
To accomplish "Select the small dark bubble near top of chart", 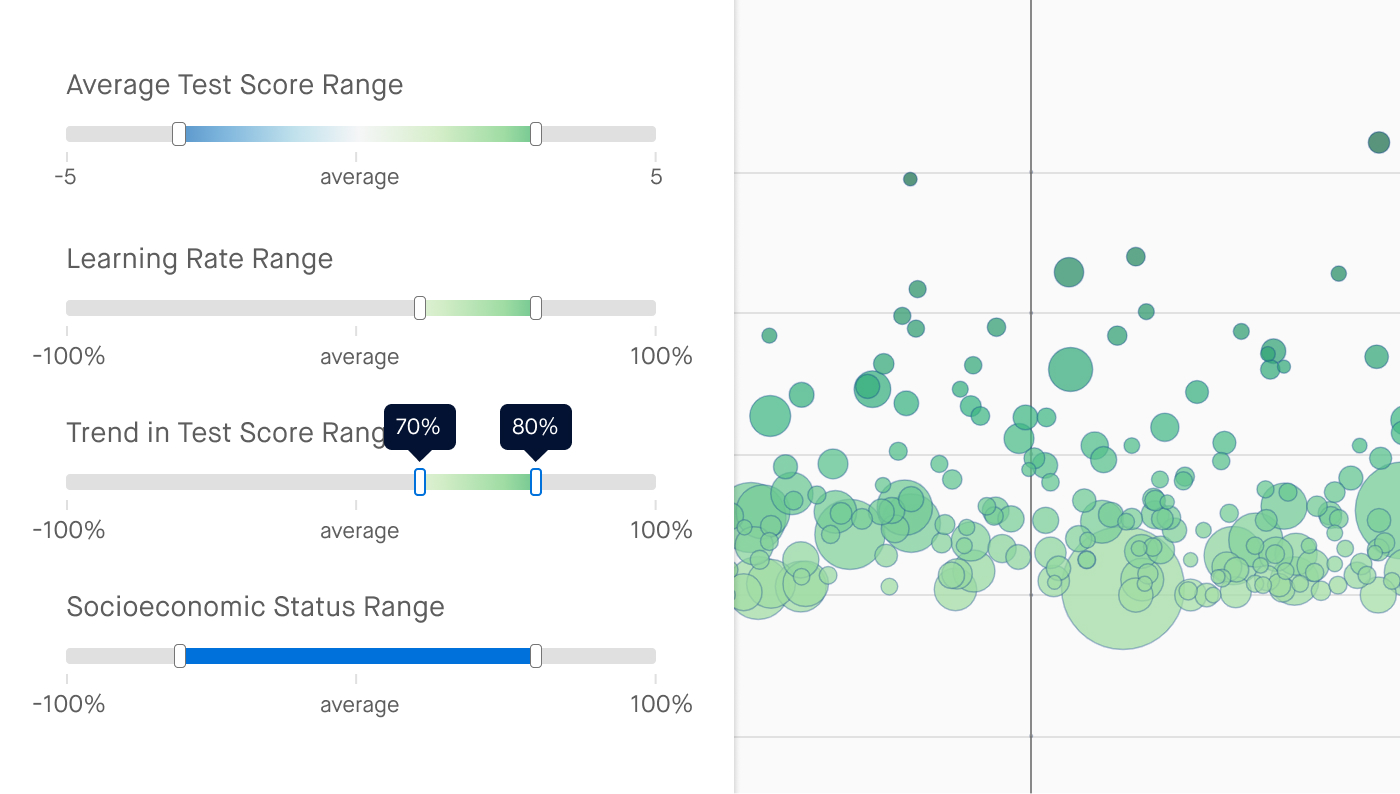I will (x=910, y=179).
